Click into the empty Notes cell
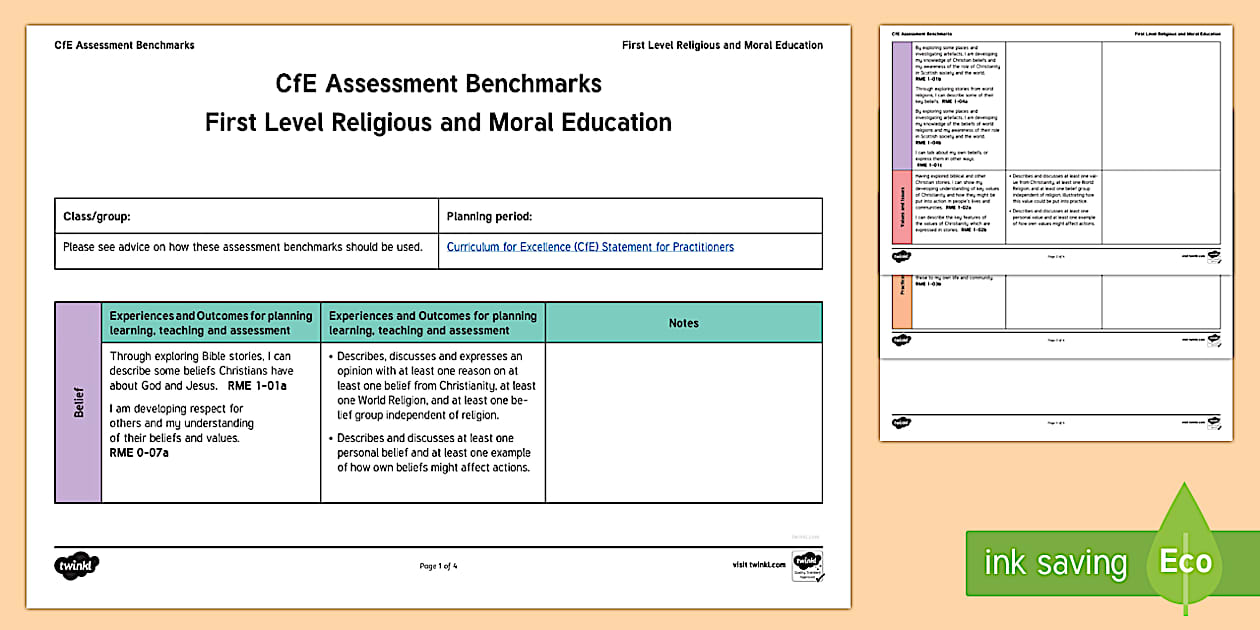 point(683,422)
